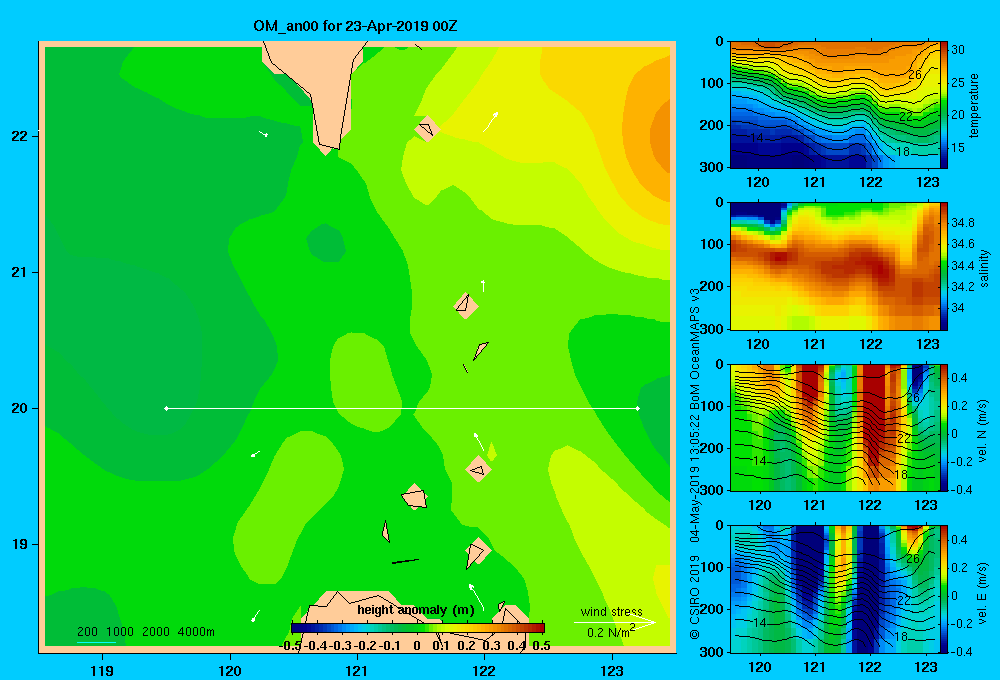Click the 'vel. E (m/s)' label
The width and height of the screenshot is (1000, 680).
982,593
